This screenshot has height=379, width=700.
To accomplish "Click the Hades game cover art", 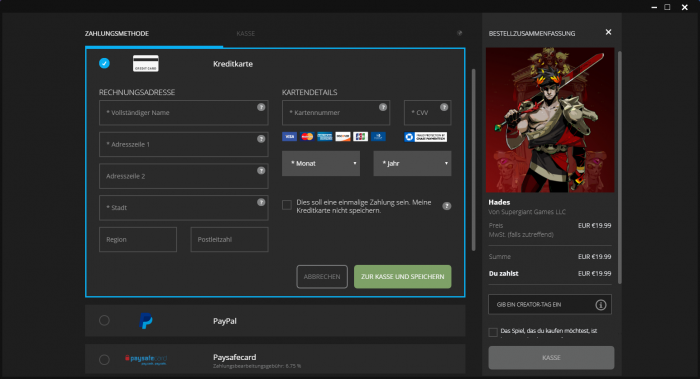I will click(550, 120).
